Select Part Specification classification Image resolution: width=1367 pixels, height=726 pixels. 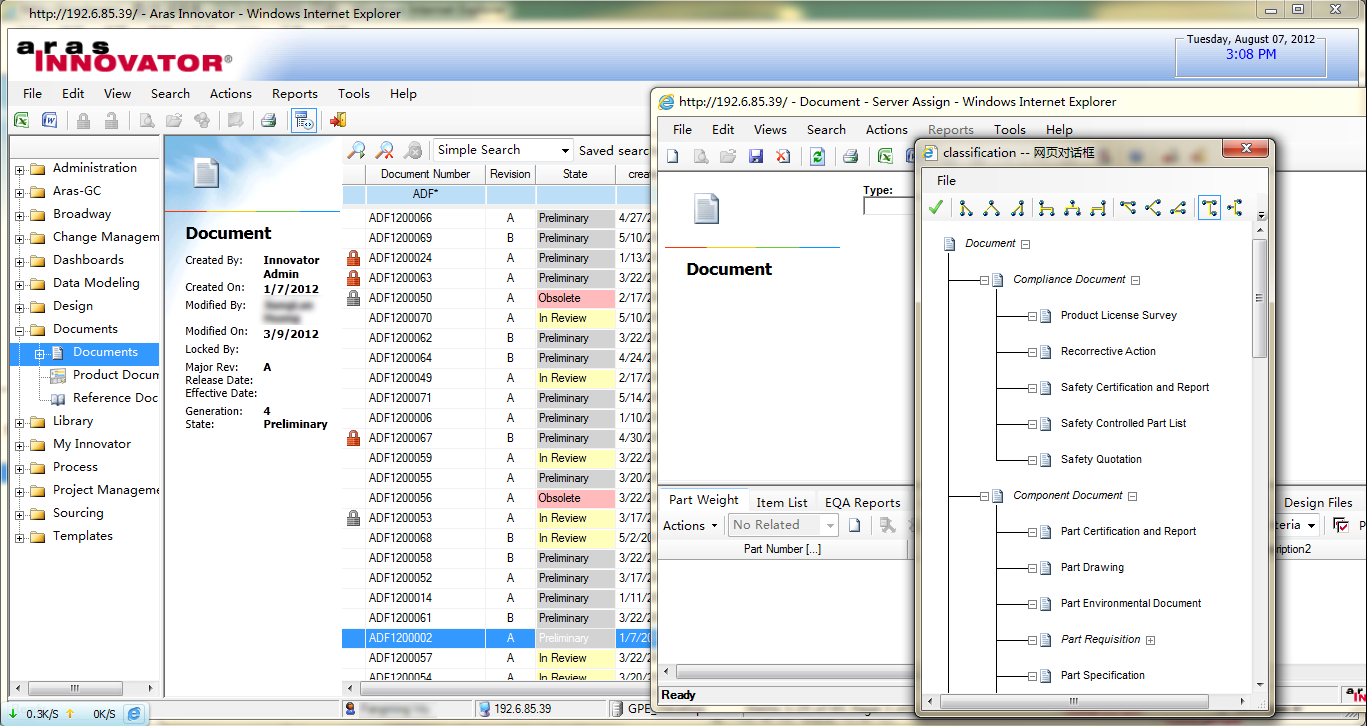tap(1102, 676)
